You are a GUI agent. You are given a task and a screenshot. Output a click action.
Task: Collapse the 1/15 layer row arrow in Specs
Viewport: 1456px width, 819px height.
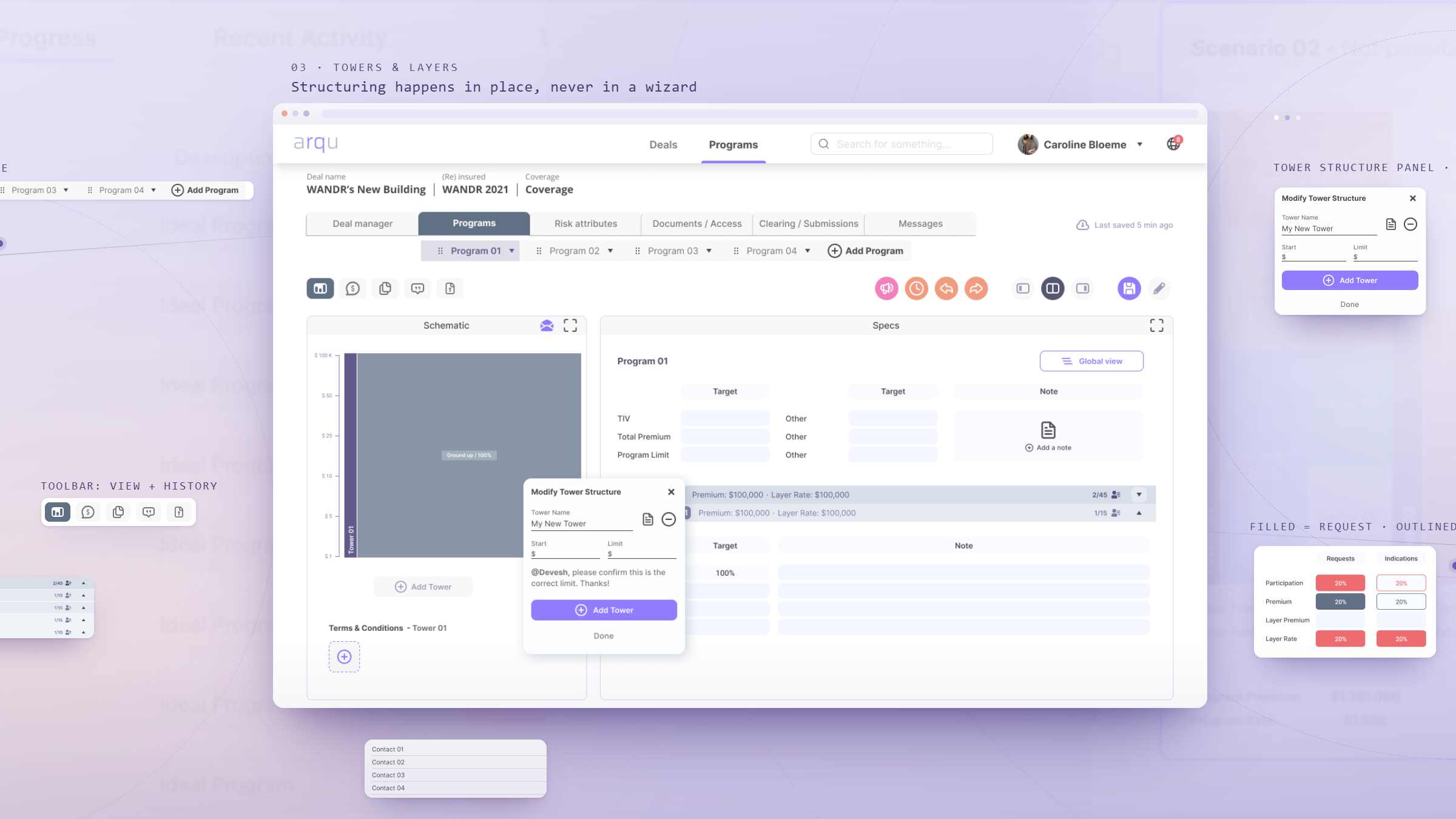(x=1139, y=513)
